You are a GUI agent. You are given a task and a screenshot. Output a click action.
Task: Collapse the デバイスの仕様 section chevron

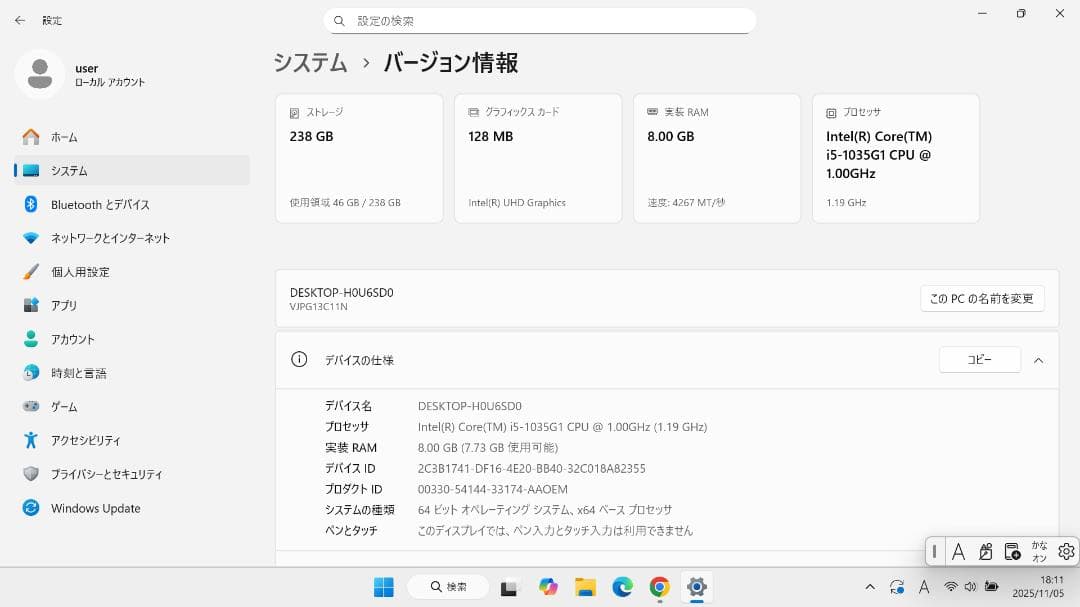[x=1038, y=360]
